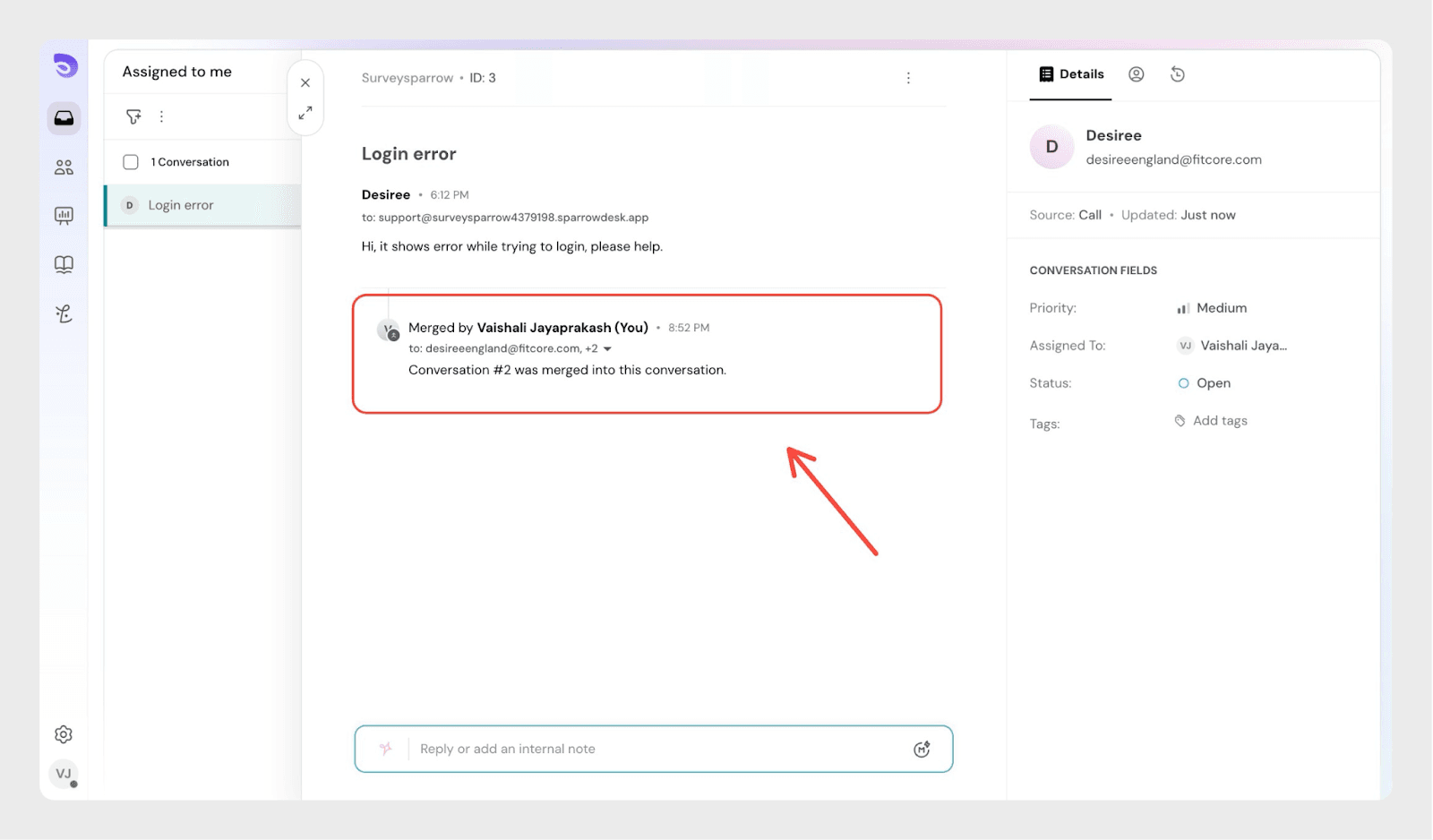
Task: Open the Reports icon in sidebar
Action: click(x=64, y=215)
